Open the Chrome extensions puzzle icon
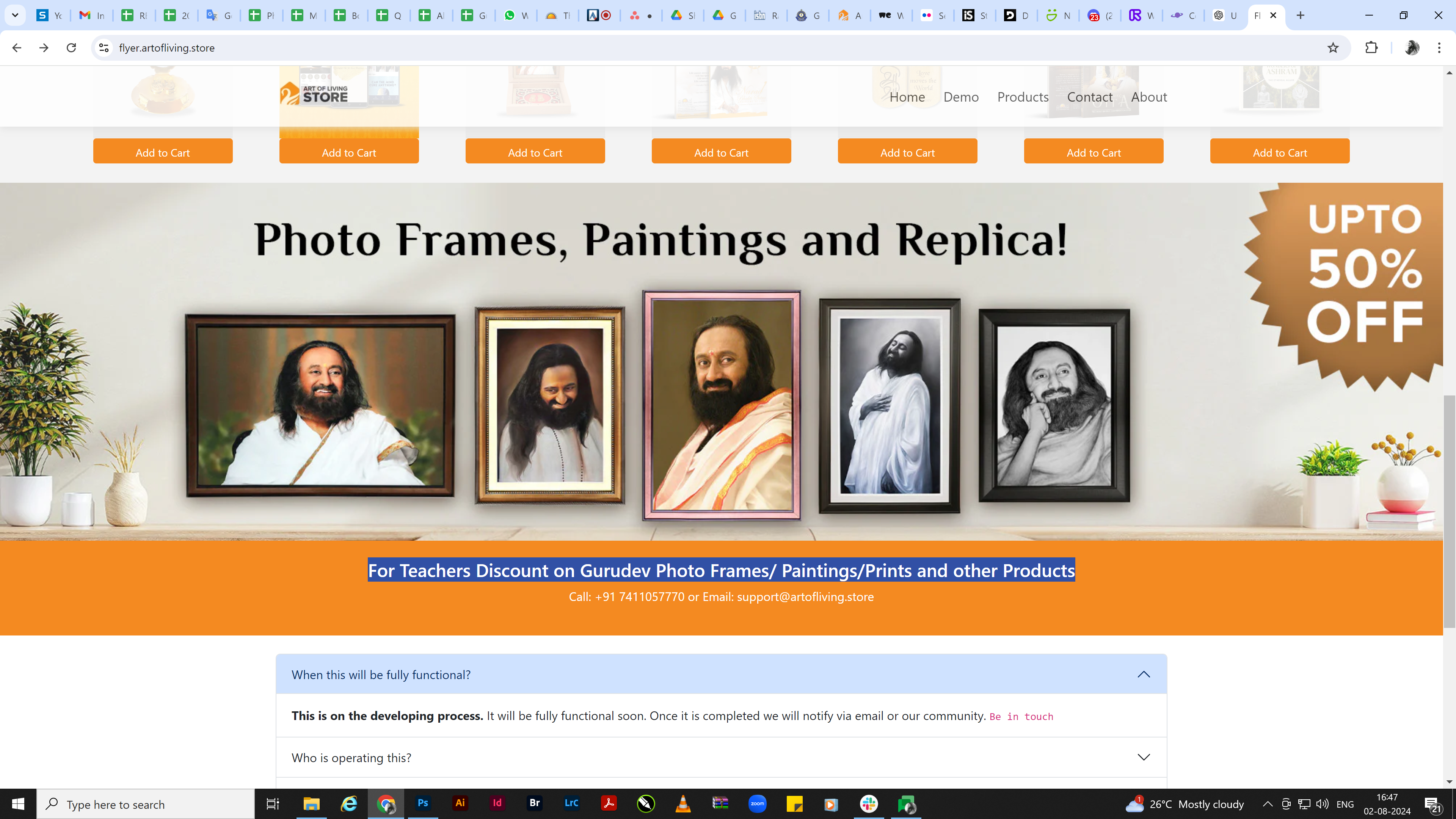 (1371, 48)
